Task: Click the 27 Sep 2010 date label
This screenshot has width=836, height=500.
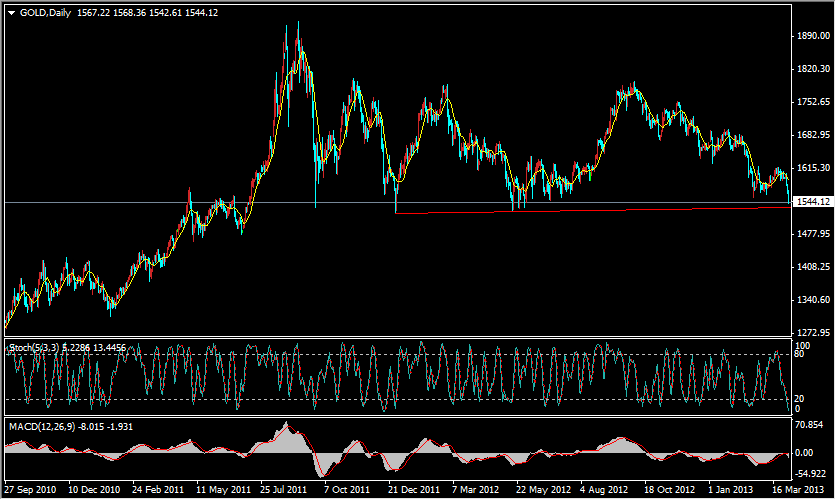Action: (30, 489)
